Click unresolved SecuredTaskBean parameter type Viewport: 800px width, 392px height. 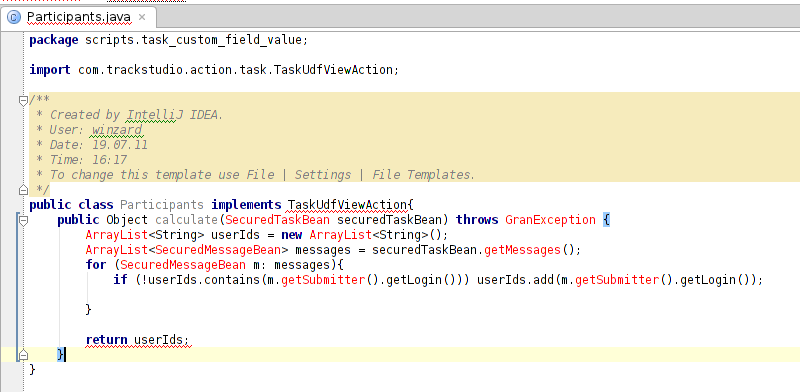click(277, 220)
